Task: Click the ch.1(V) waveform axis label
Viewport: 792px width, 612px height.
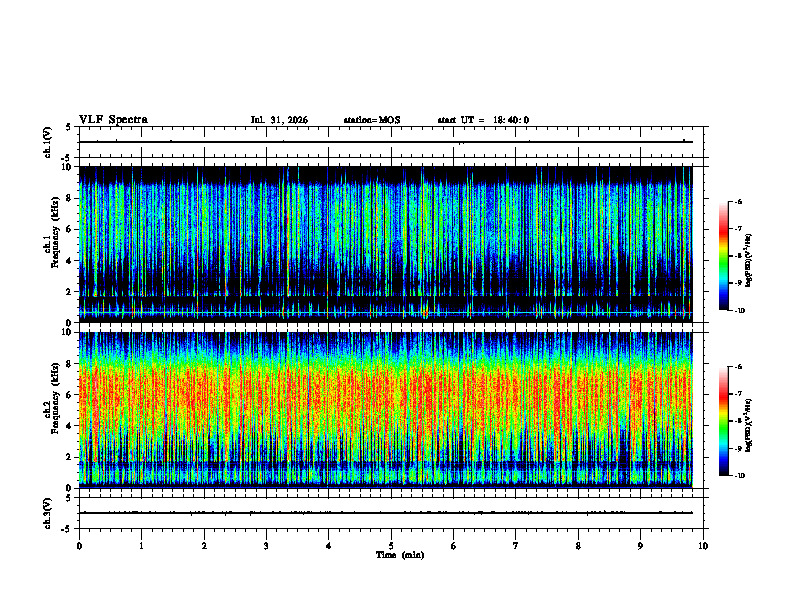Action: point(48,142)
